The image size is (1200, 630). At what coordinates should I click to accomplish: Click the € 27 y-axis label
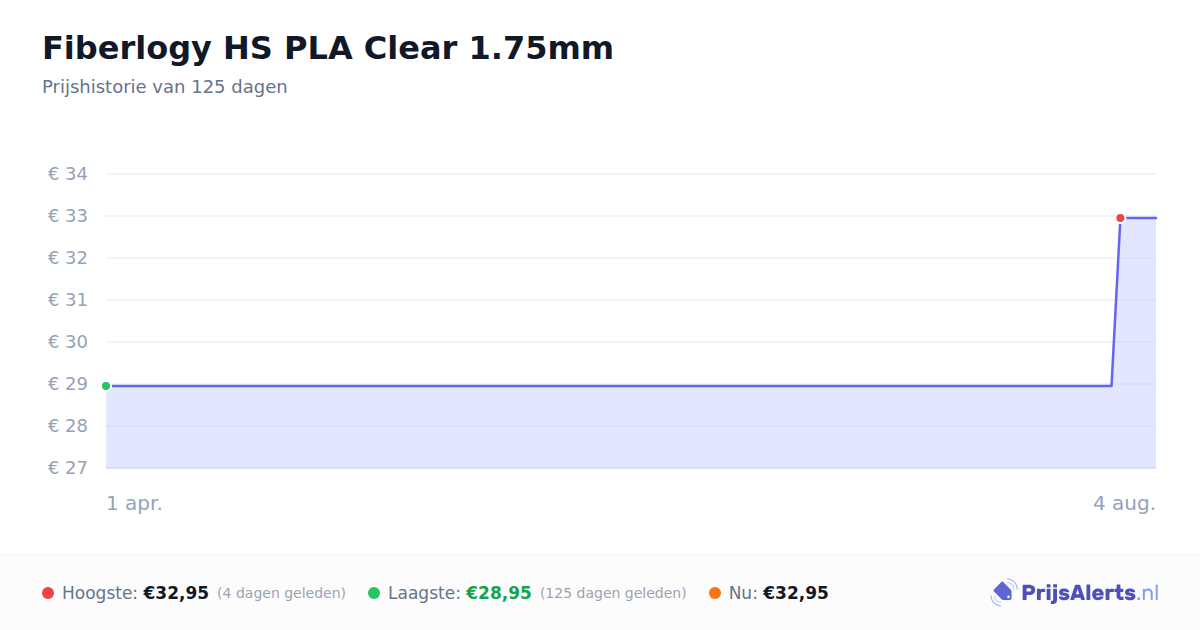tap(68, 468)
